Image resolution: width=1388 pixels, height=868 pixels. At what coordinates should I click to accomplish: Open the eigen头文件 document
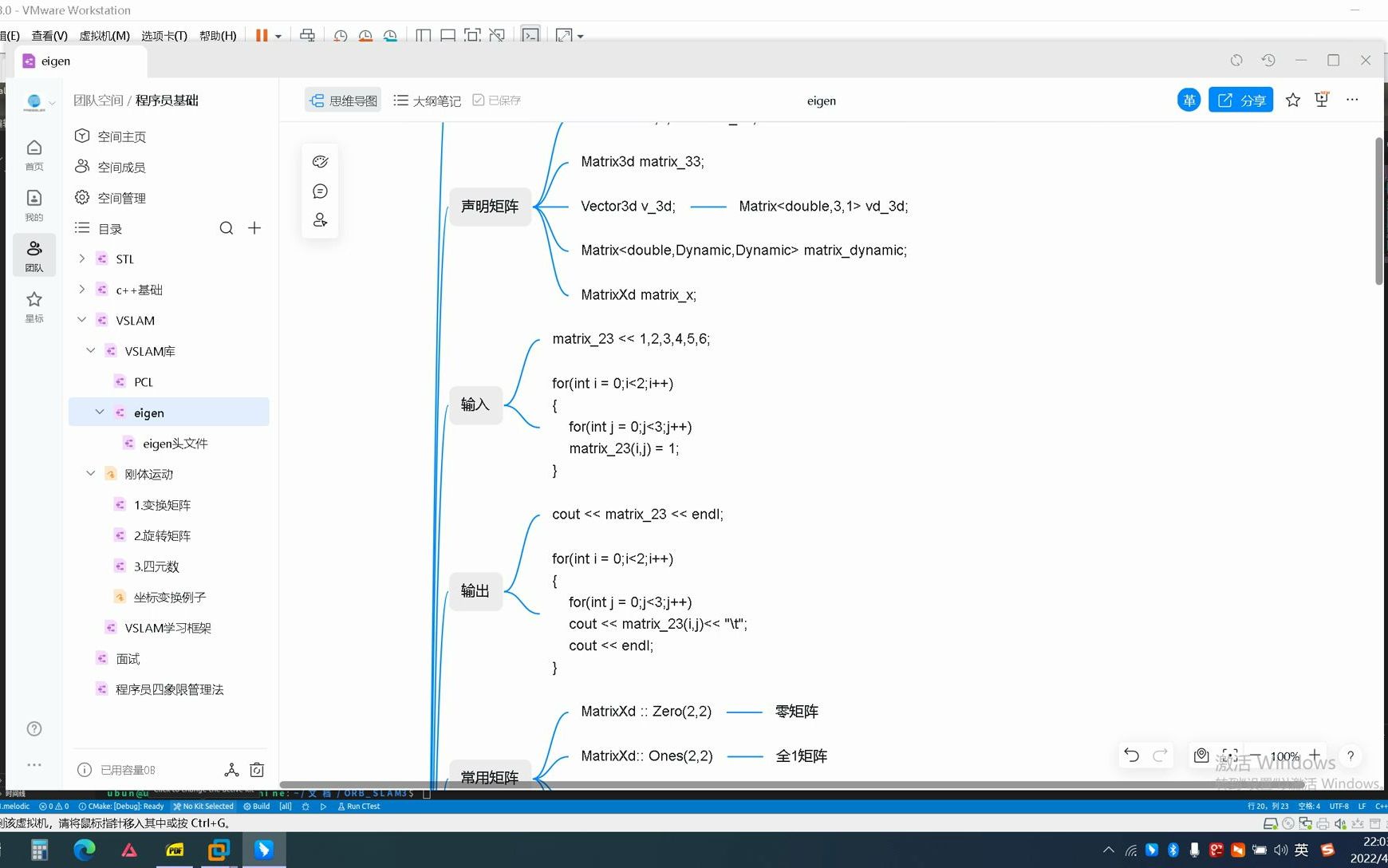pos(175,443)
